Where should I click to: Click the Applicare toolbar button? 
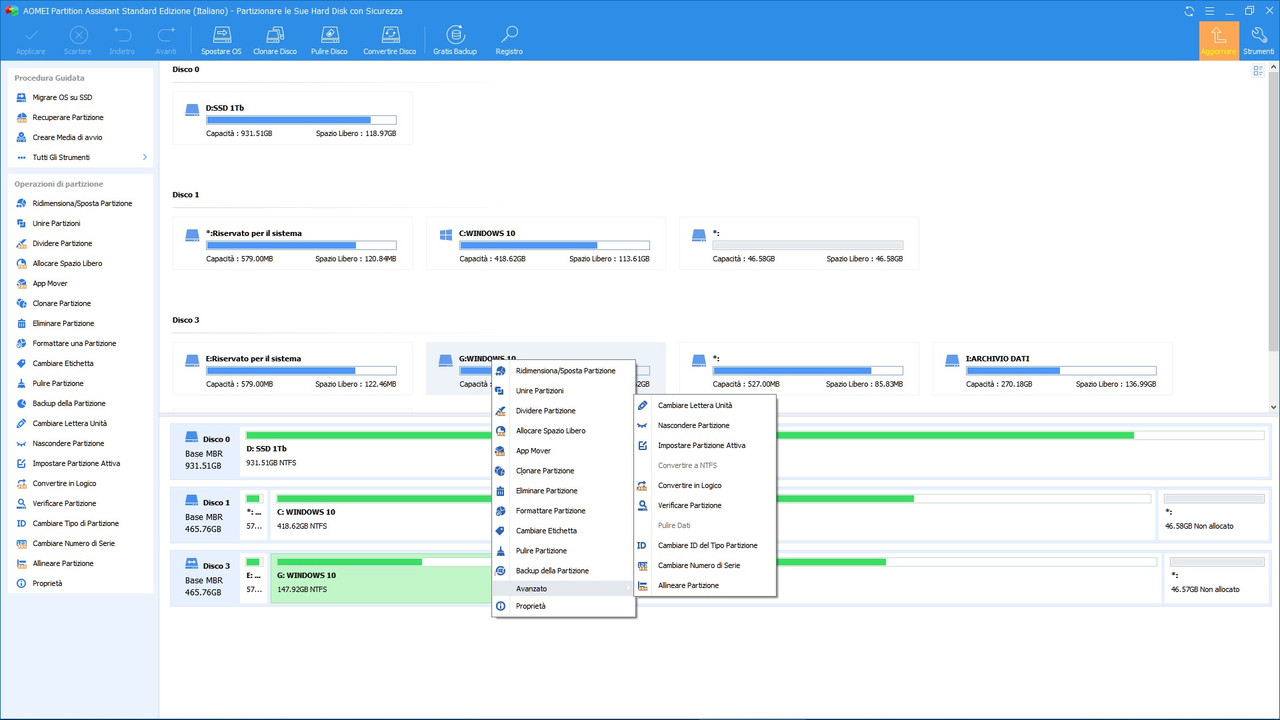pyautogui.click(x=31, y=40)
